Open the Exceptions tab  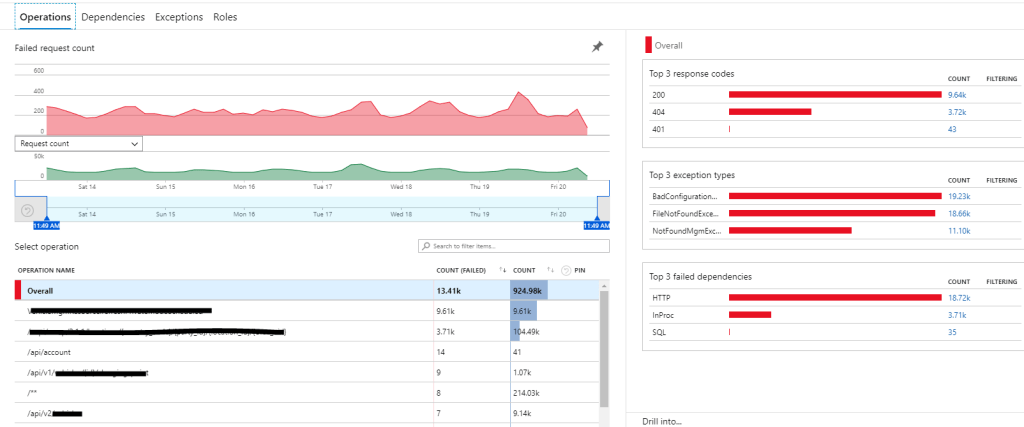point(179,17)
